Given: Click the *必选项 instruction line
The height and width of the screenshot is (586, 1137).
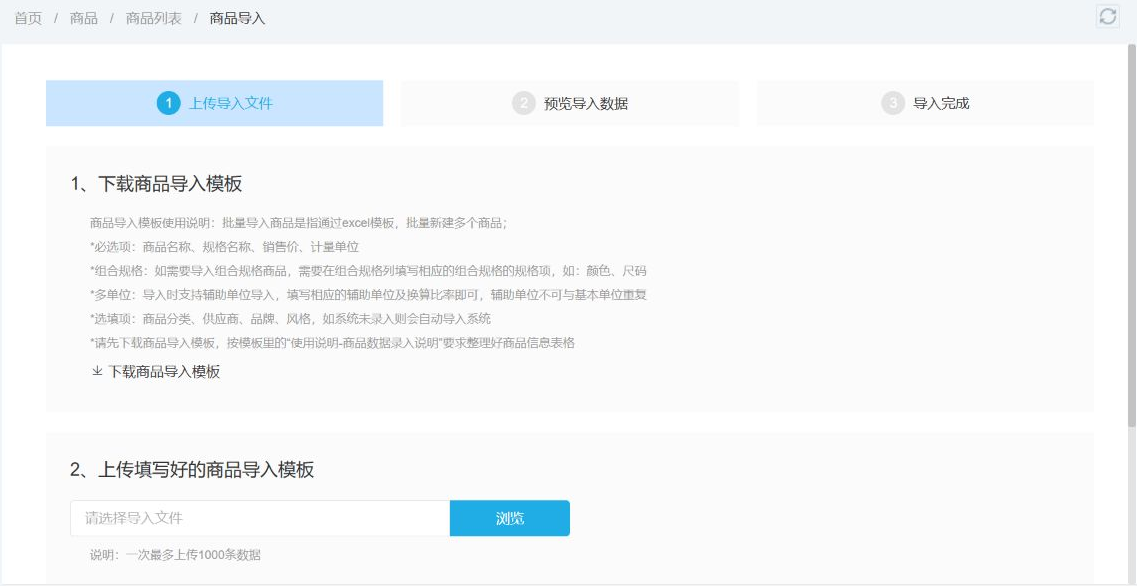Looking at the screenshot, I should (225, 247).
